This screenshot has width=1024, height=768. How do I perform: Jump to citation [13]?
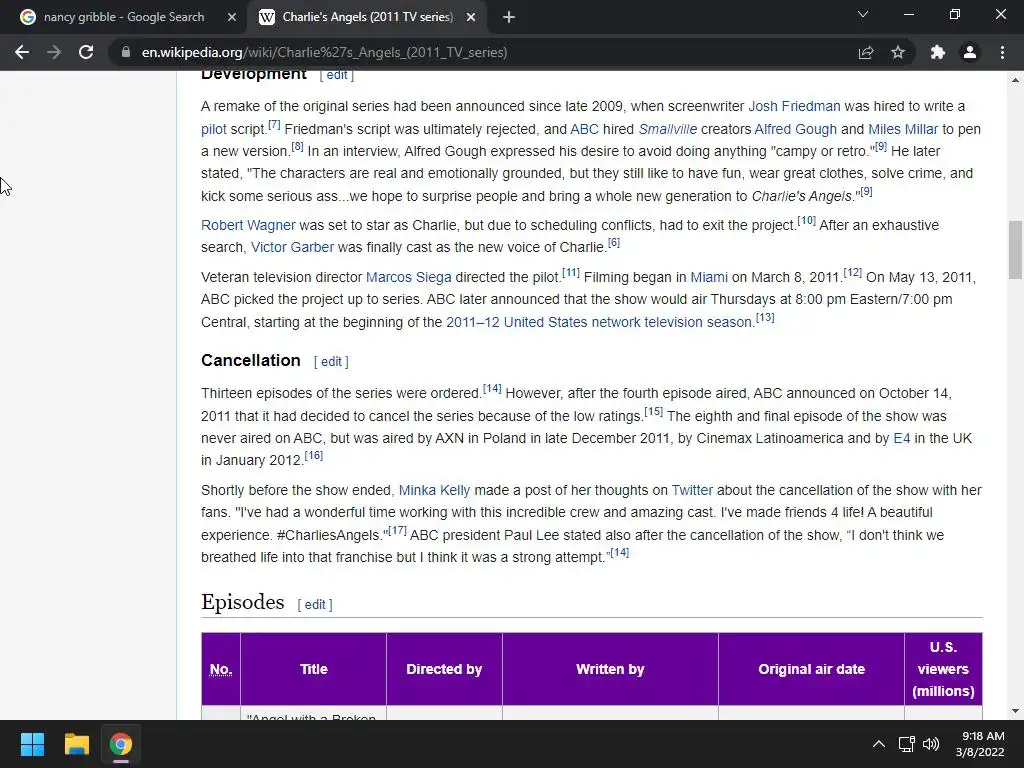pyautogui.click(x=765, y=317)
